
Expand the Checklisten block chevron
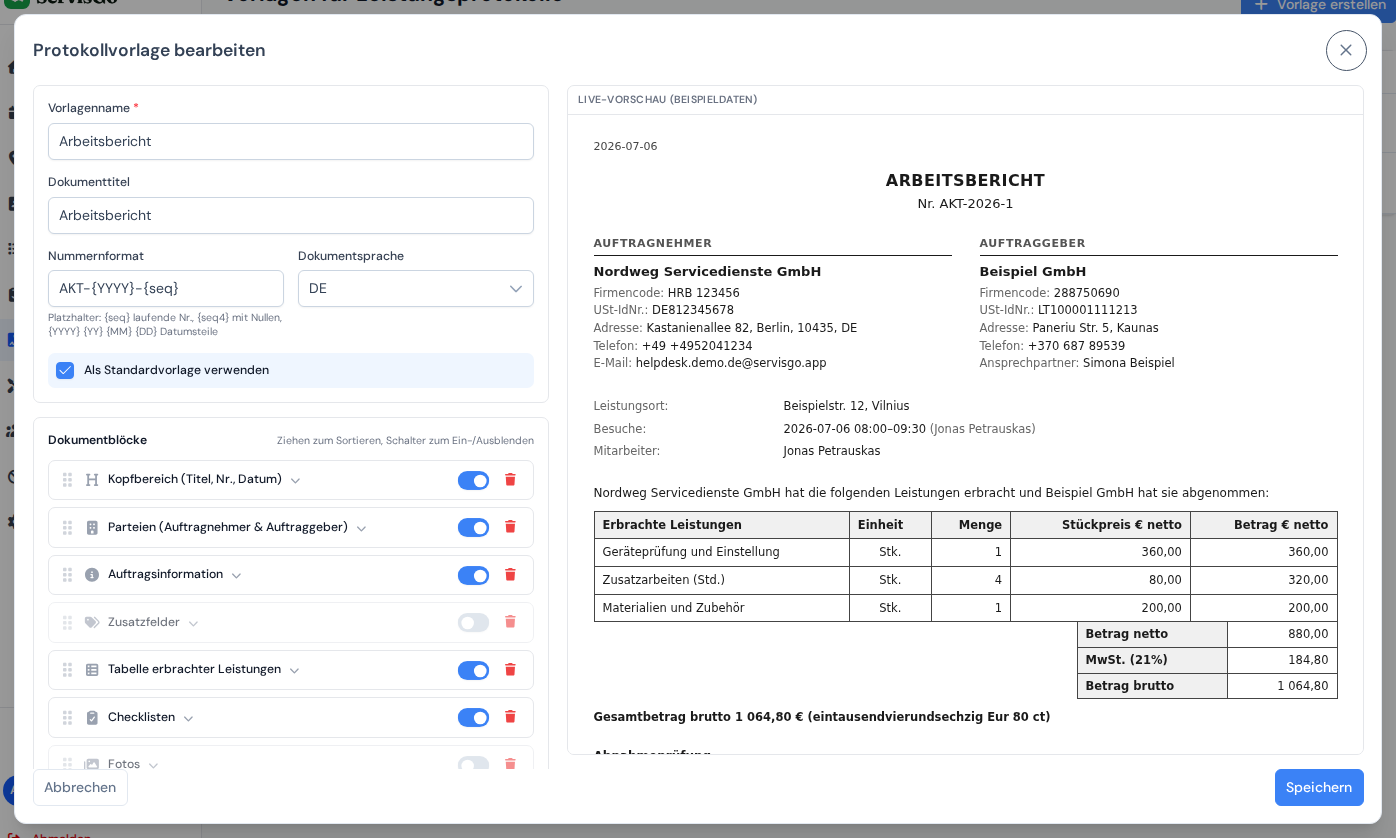click(188, 718)
